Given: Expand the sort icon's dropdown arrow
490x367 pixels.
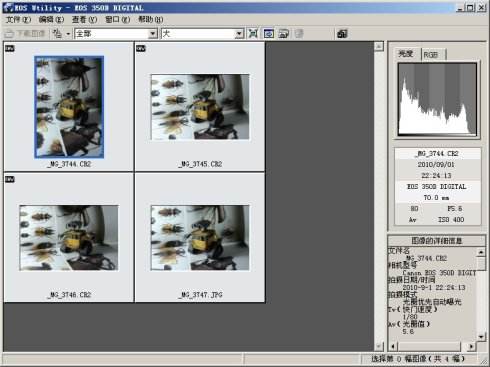Looking at the screenshot, I should point(68,34).
